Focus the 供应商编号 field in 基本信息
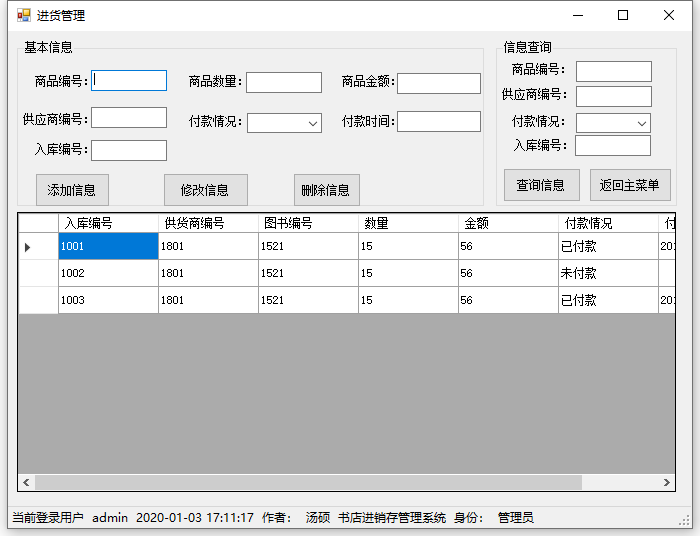700x536 pixels. coord(129,117)
